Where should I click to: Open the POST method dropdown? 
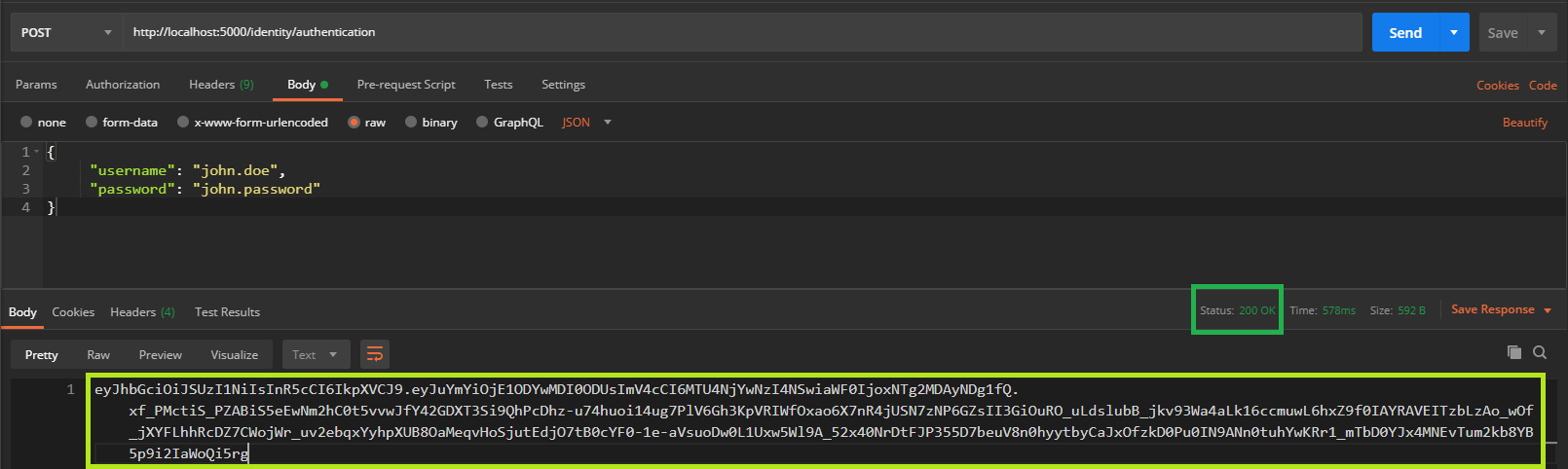tap(66, 32)
